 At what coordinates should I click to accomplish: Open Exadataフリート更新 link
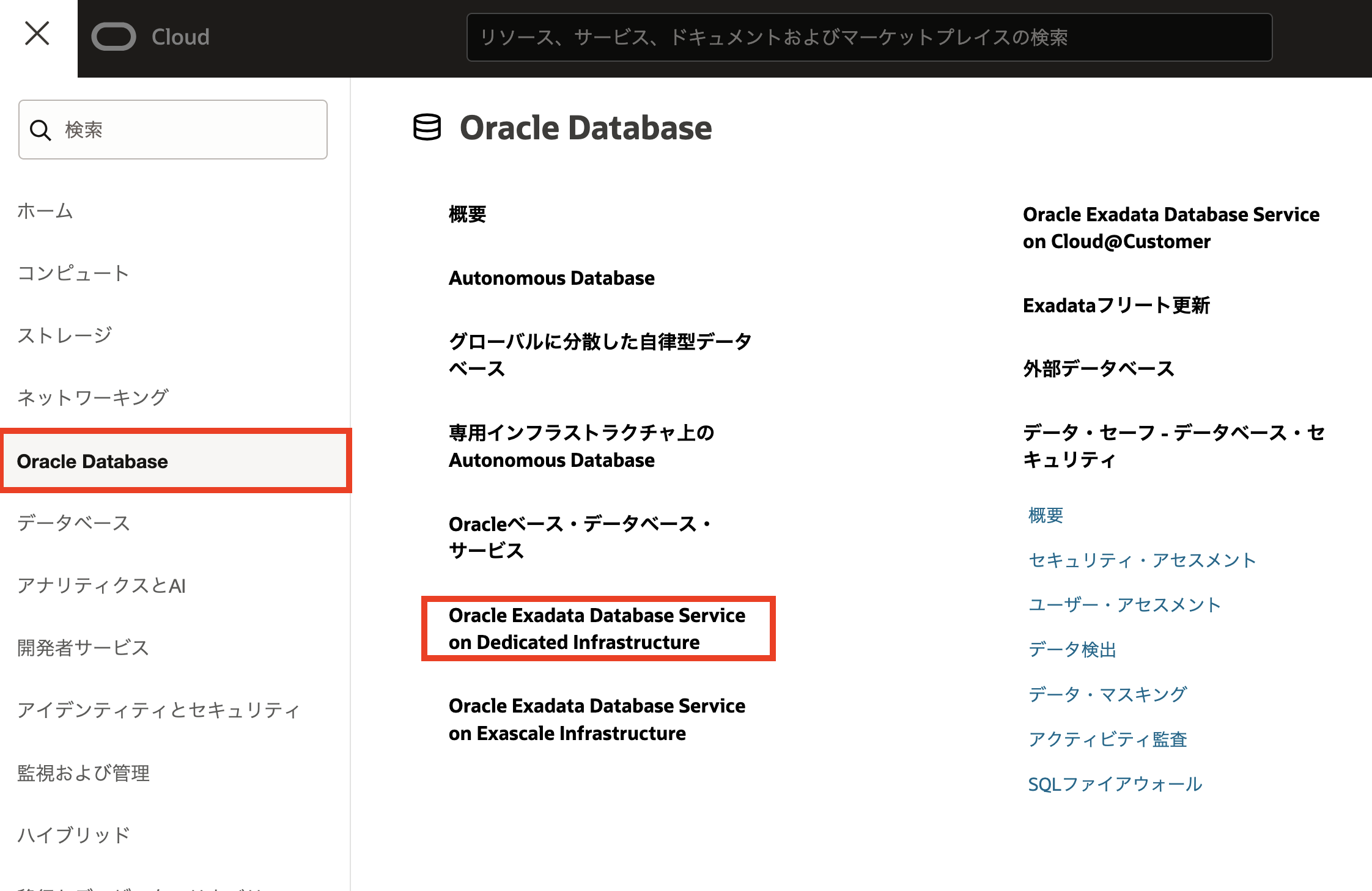[x=1116, y=305]
